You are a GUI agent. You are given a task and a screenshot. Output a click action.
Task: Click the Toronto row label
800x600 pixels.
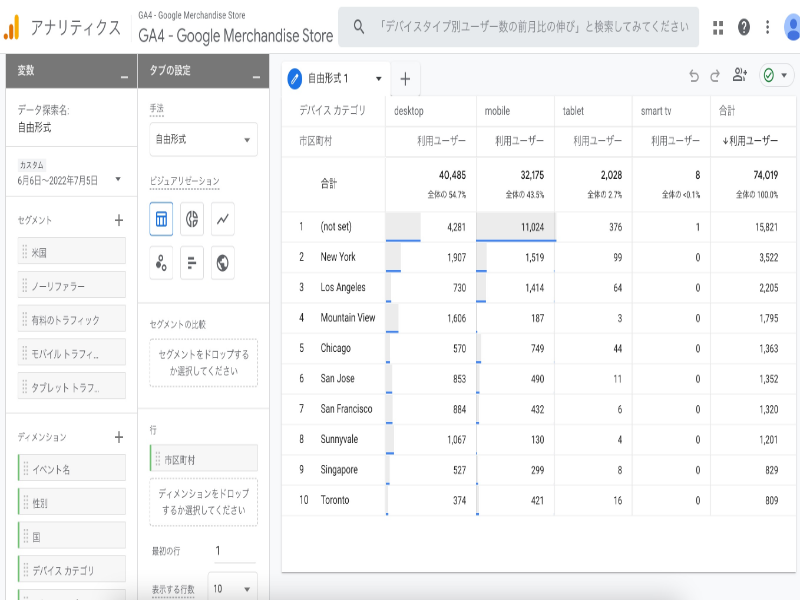tap(335, 500)
